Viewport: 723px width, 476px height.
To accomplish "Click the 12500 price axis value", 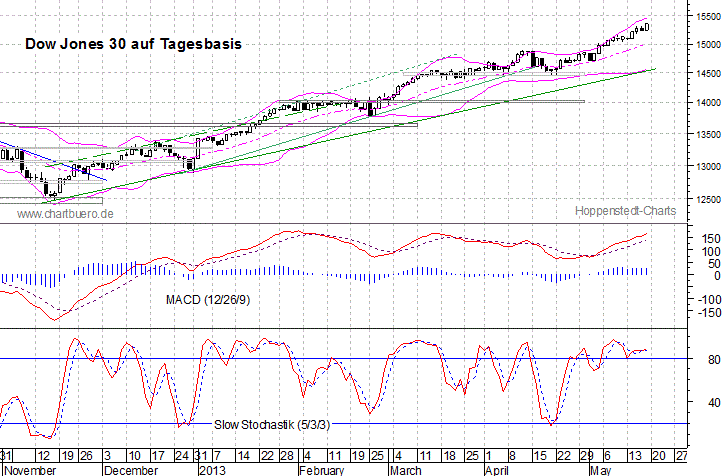I will pyautogui.click(x=708, y=199).
